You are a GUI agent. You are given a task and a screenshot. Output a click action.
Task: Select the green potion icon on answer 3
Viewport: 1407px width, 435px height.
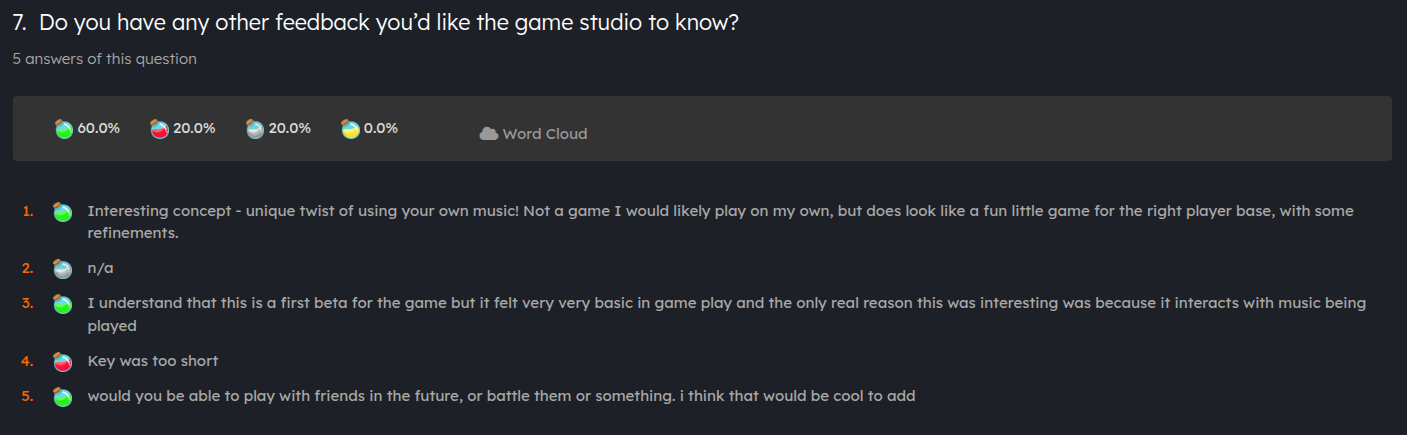point(63,303)
